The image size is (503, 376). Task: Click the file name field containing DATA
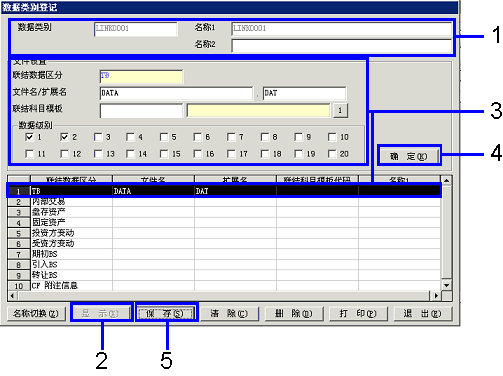176,93
